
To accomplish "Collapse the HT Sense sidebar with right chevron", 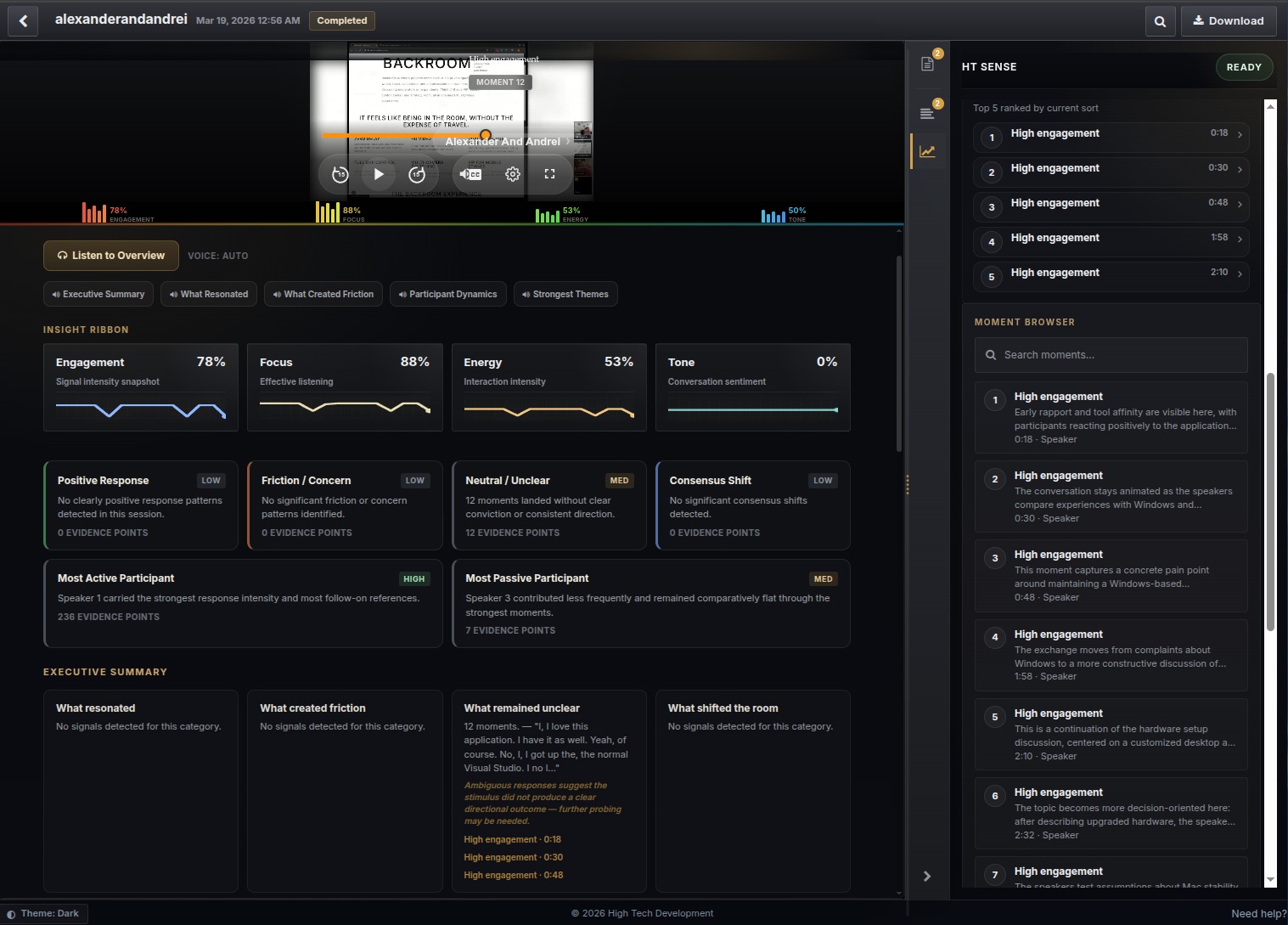I will click(x=926, y=876).
